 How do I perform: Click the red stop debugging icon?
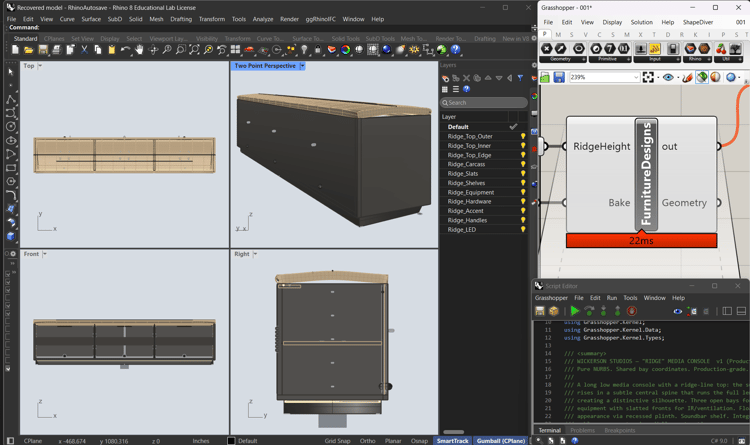[631, 311]
